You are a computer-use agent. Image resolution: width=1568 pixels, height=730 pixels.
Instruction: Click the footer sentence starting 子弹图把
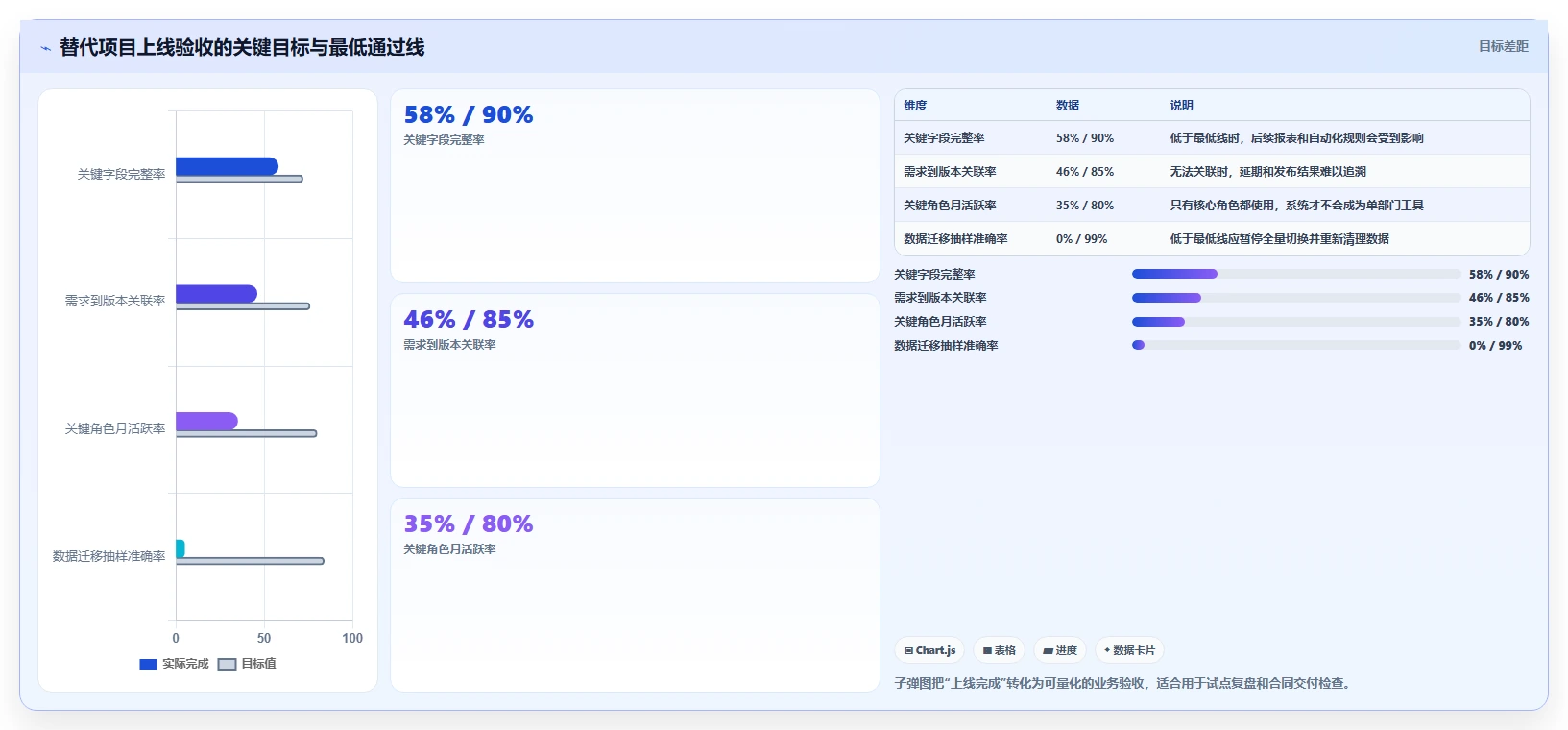click(x=1124, y=684)
